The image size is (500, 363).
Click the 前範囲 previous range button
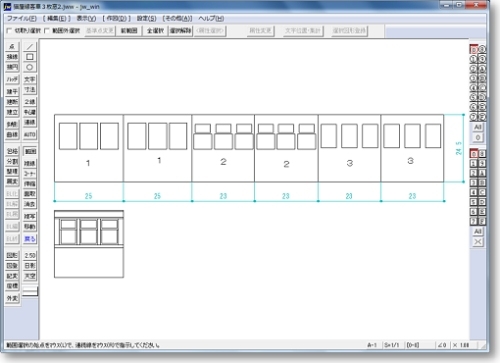click(x=129, y=31)
